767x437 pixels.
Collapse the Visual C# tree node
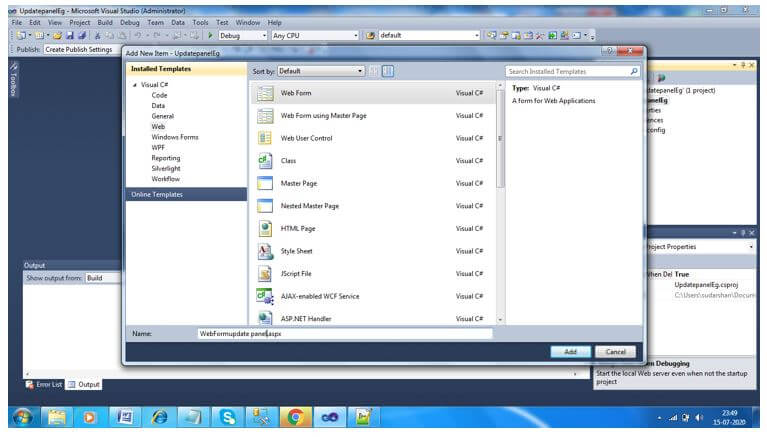(x=135, y=85)
